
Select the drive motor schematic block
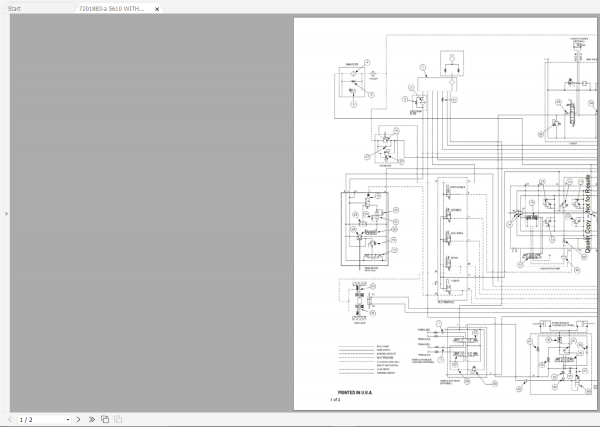click(365, 229)
